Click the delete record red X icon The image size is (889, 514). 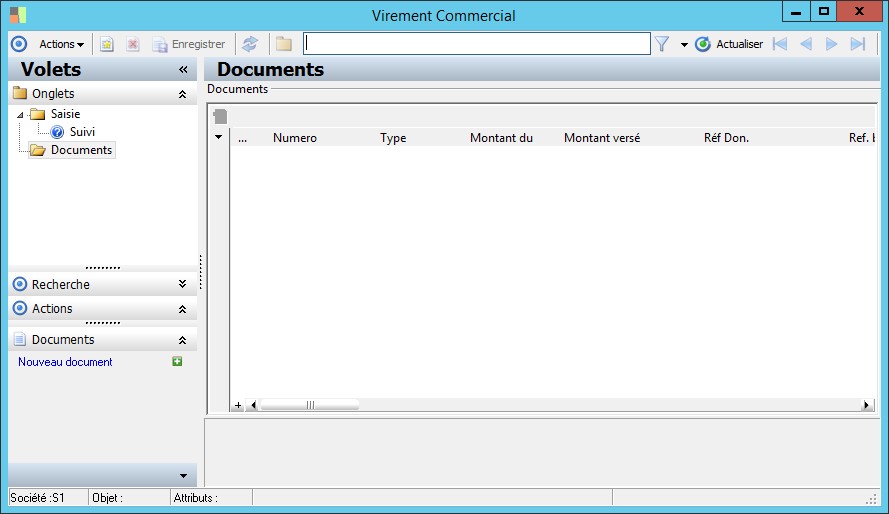pos(133,44)
